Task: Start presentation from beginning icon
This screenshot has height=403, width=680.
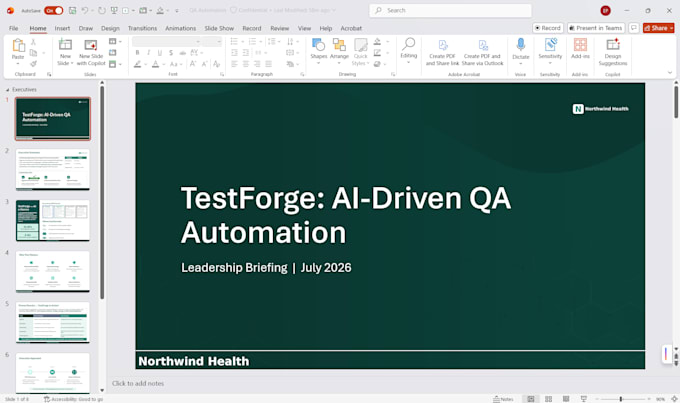Action: coord(114,10)
